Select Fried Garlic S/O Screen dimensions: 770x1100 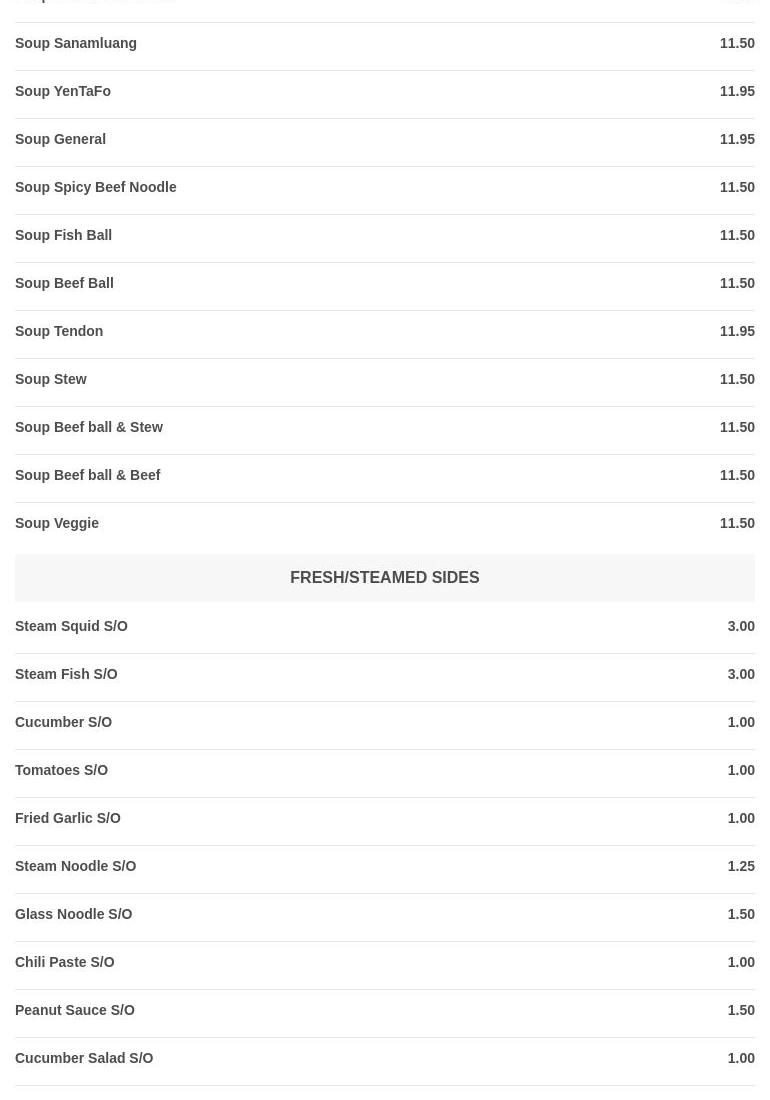point(68,819)
